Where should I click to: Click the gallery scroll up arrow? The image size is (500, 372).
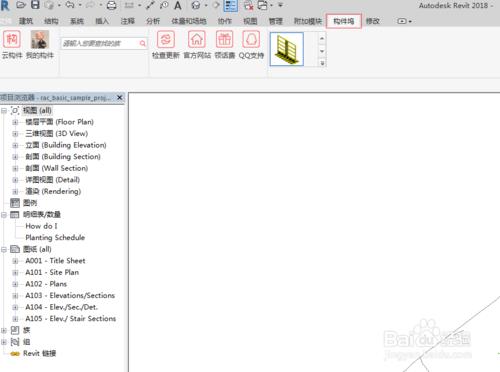322,38
